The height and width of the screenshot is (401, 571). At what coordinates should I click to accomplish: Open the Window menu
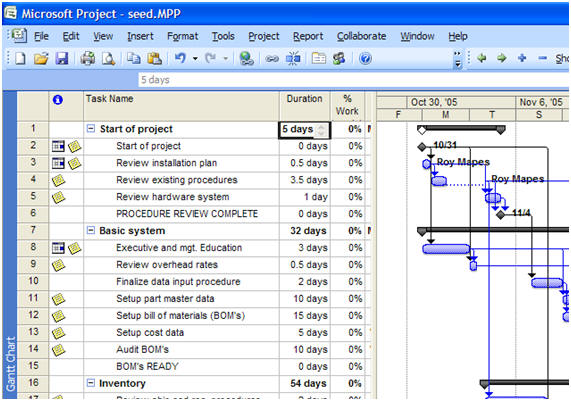click(x=417, y=36)
